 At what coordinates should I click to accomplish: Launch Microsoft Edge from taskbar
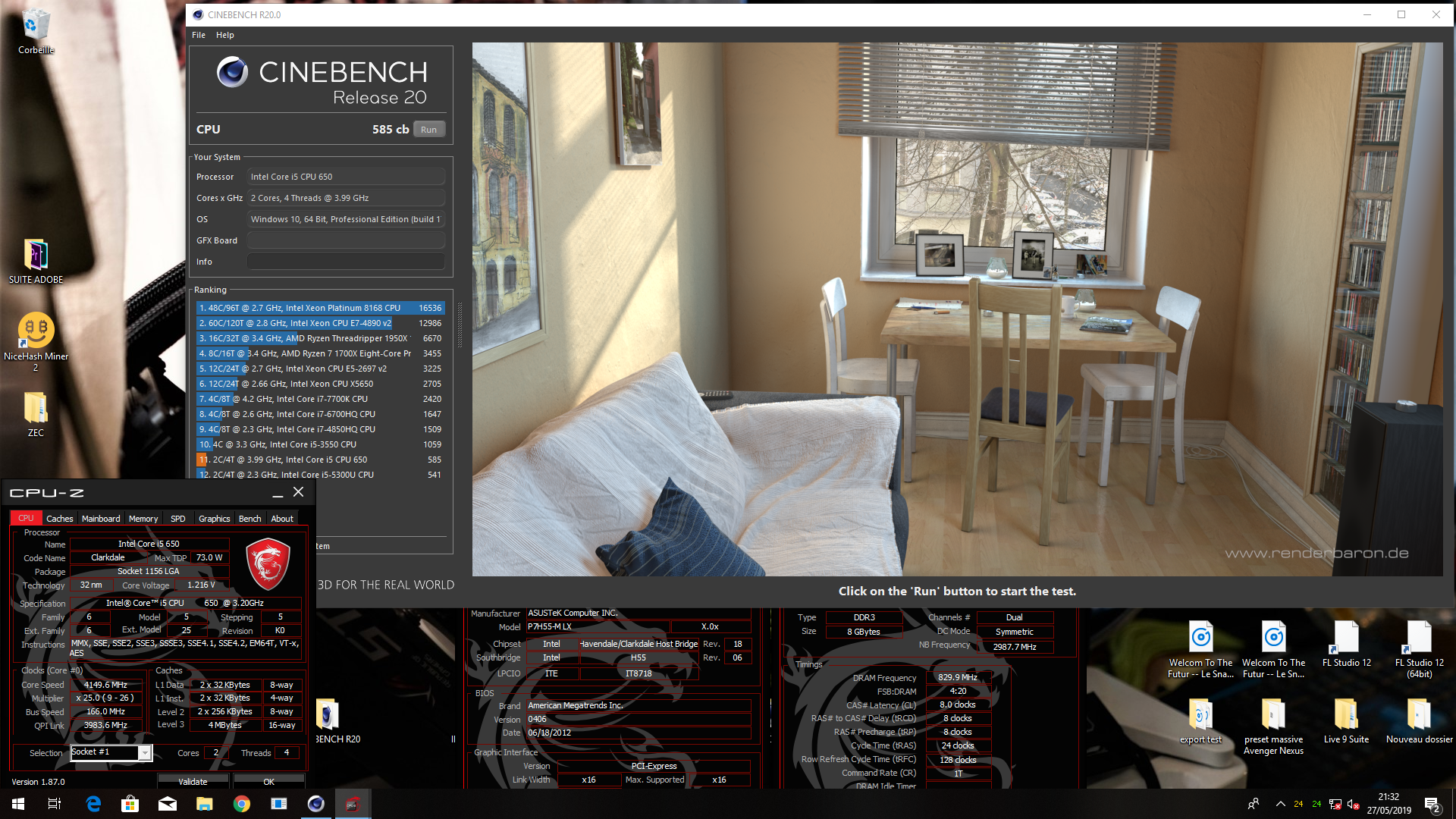click(x=93, y=804)
